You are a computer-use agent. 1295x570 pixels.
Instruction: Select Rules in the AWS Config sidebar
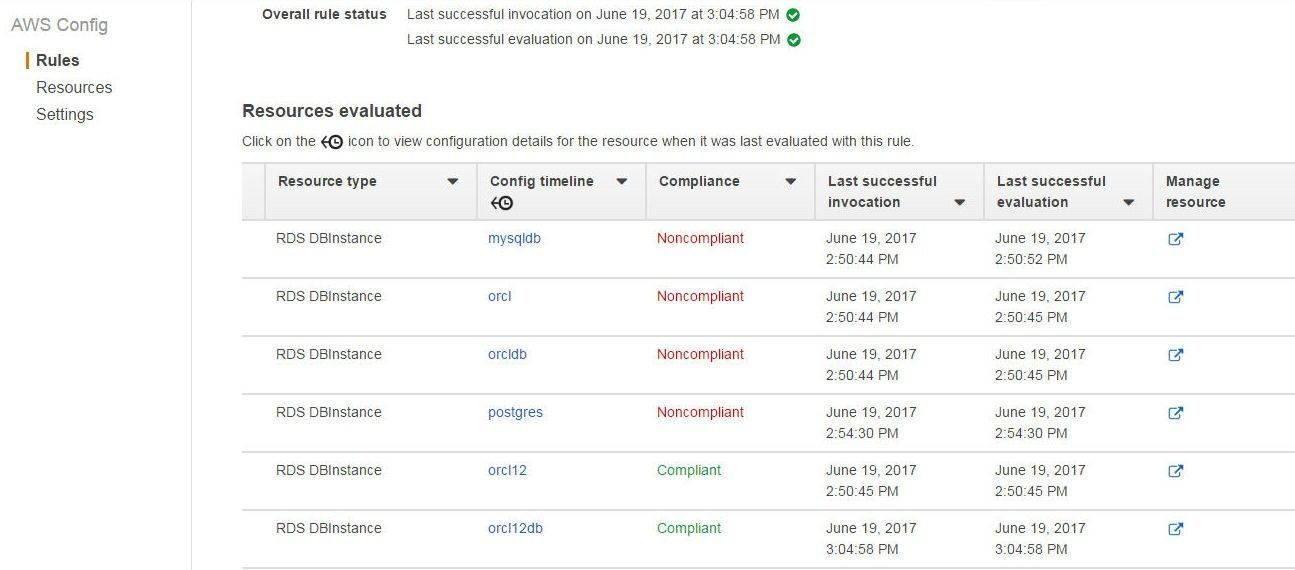click(x=57, y=60)
